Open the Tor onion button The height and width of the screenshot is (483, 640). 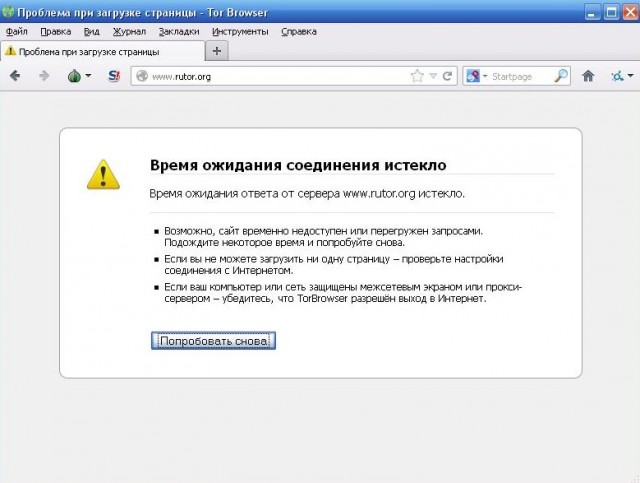pyautogui.click(x=74, y=76)
